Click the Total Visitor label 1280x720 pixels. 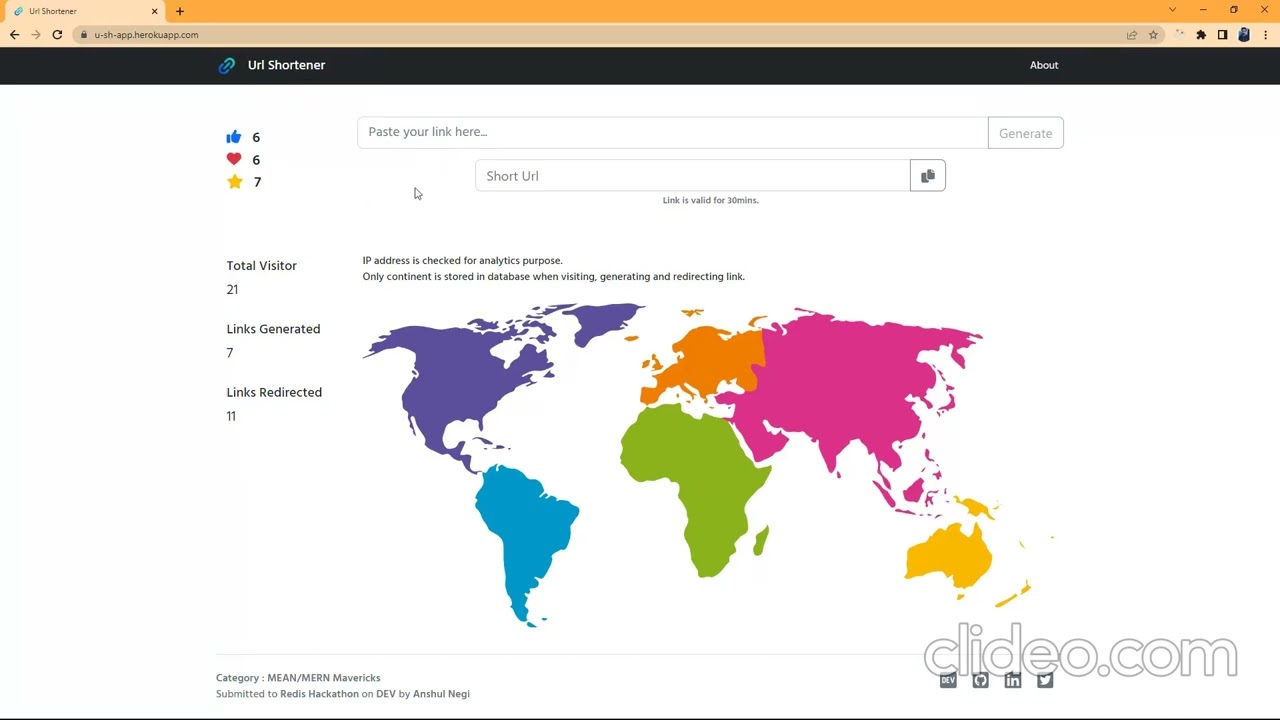coord(262,266)
